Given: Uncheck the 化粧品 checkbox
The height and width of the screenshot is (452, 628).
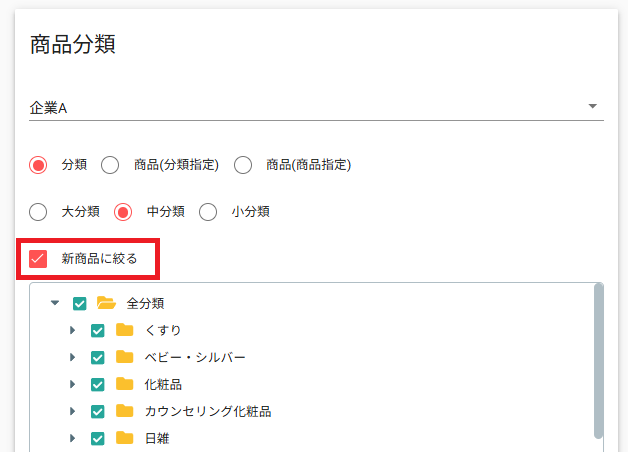Looking at the screenshot, I should 98,384.
